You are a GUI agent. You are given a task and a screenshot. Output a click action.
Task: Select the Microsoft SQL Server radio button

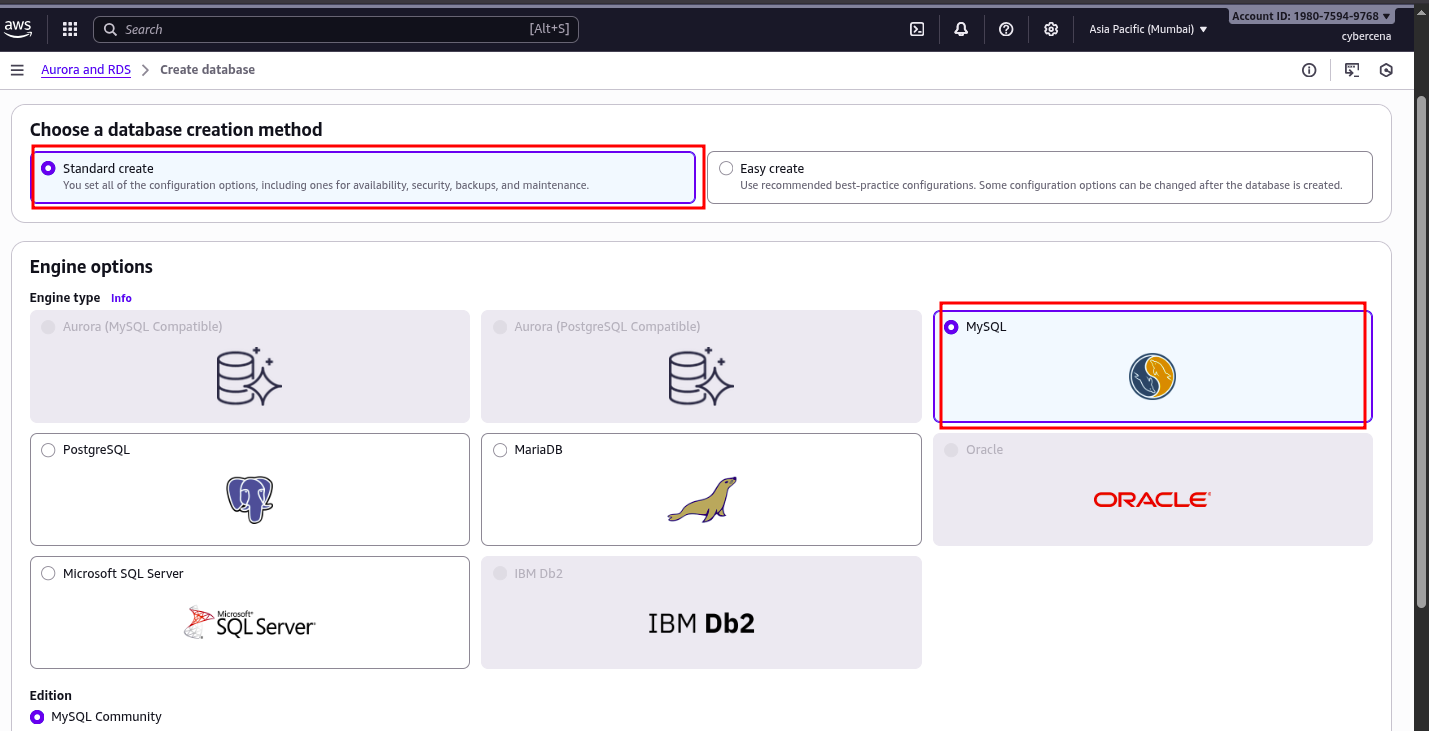(x=48, y=573)
